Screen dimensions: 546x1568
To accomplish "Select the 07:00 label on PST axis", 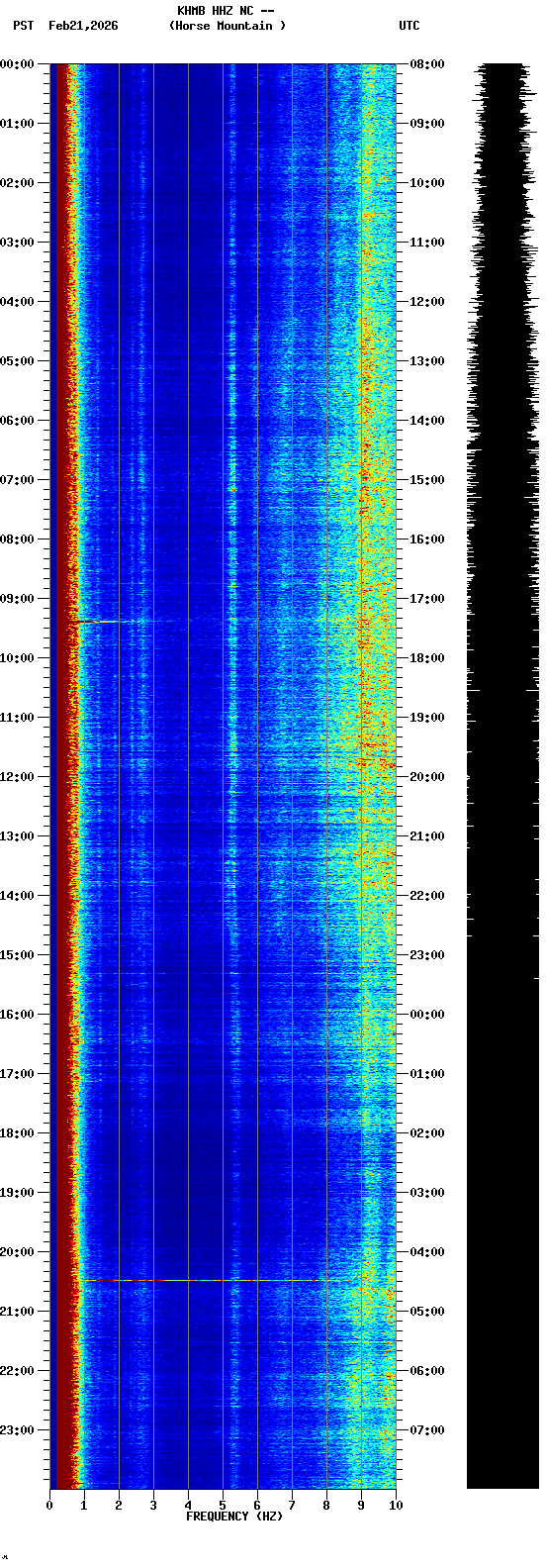I will click(x=18, y=480).
